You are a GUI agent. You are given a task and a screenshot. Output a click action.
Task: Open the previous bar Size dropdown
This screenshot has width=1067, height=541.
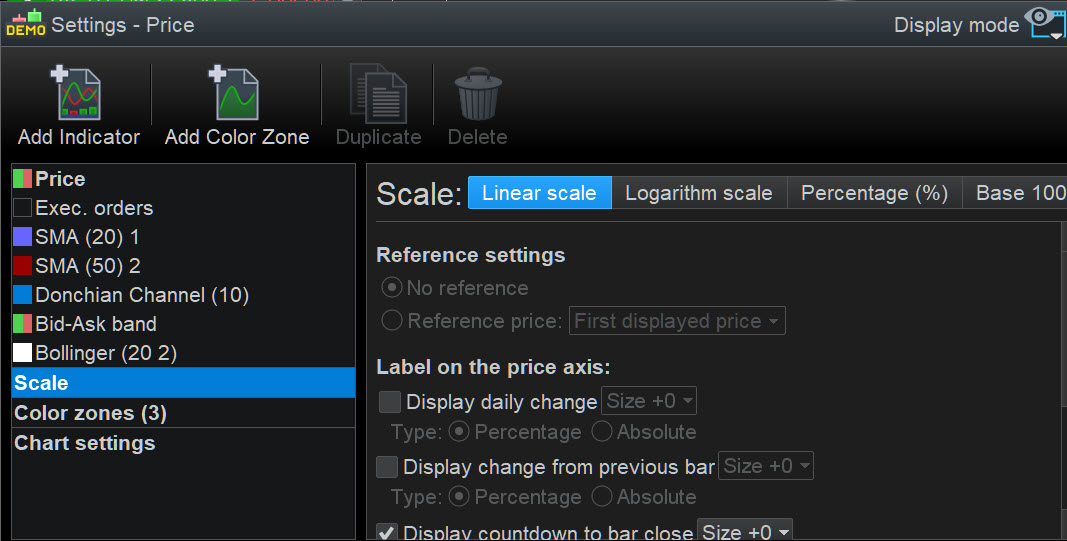click(x=766, y=467)
